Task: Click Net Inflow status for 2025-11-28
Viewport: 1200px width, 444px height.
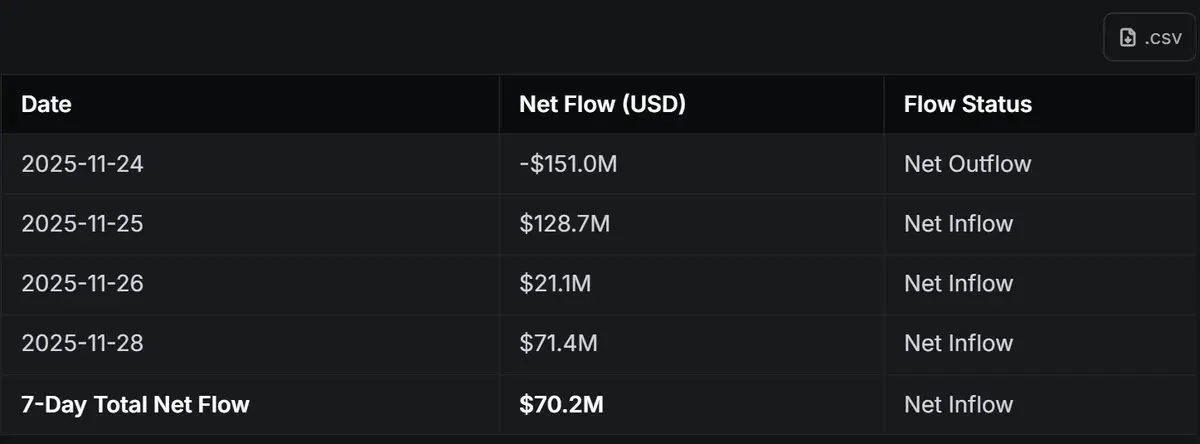Action: pyautogui.click(x=958, y=344)
